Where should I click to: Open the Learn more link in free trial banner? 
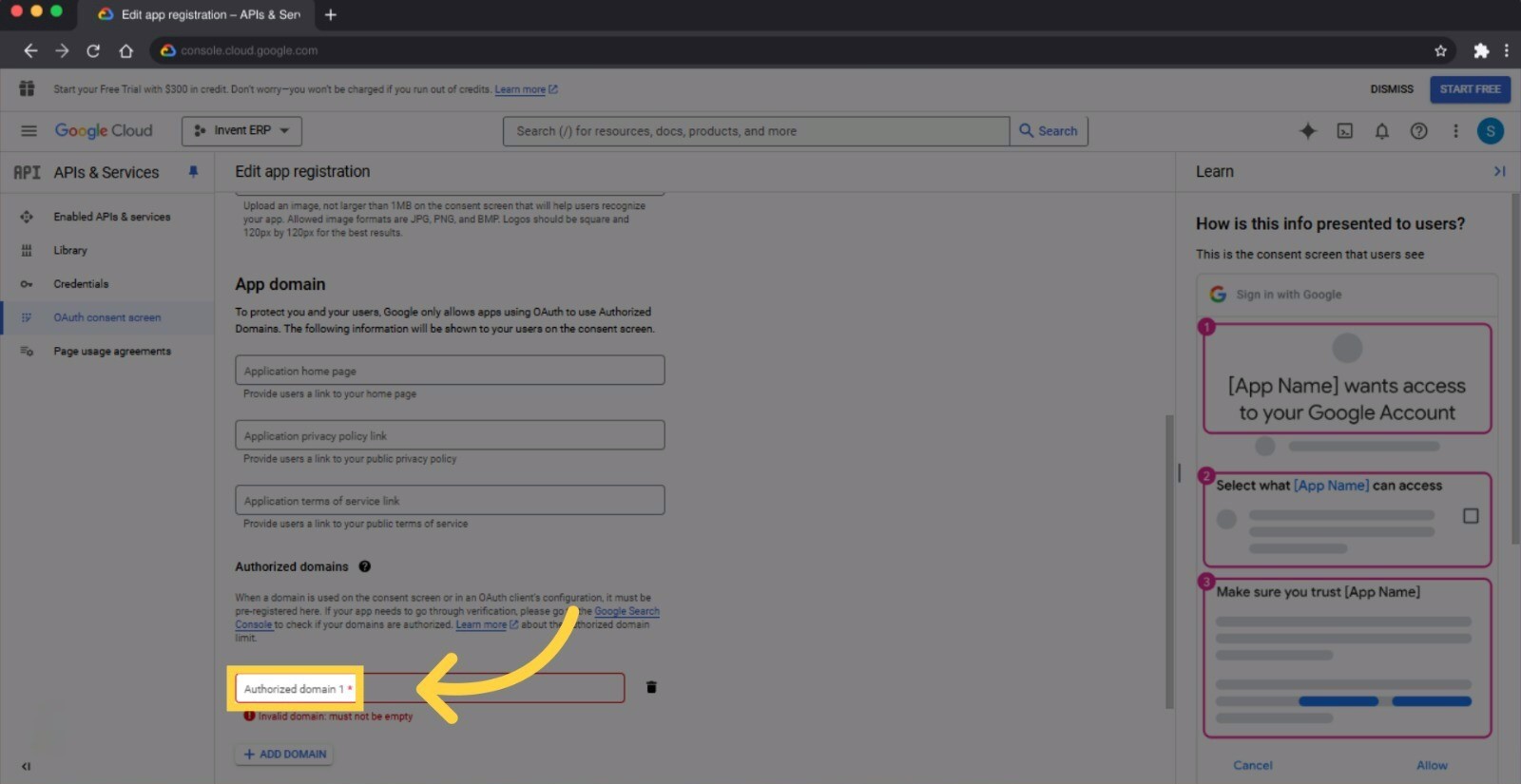tap(526, 89)
